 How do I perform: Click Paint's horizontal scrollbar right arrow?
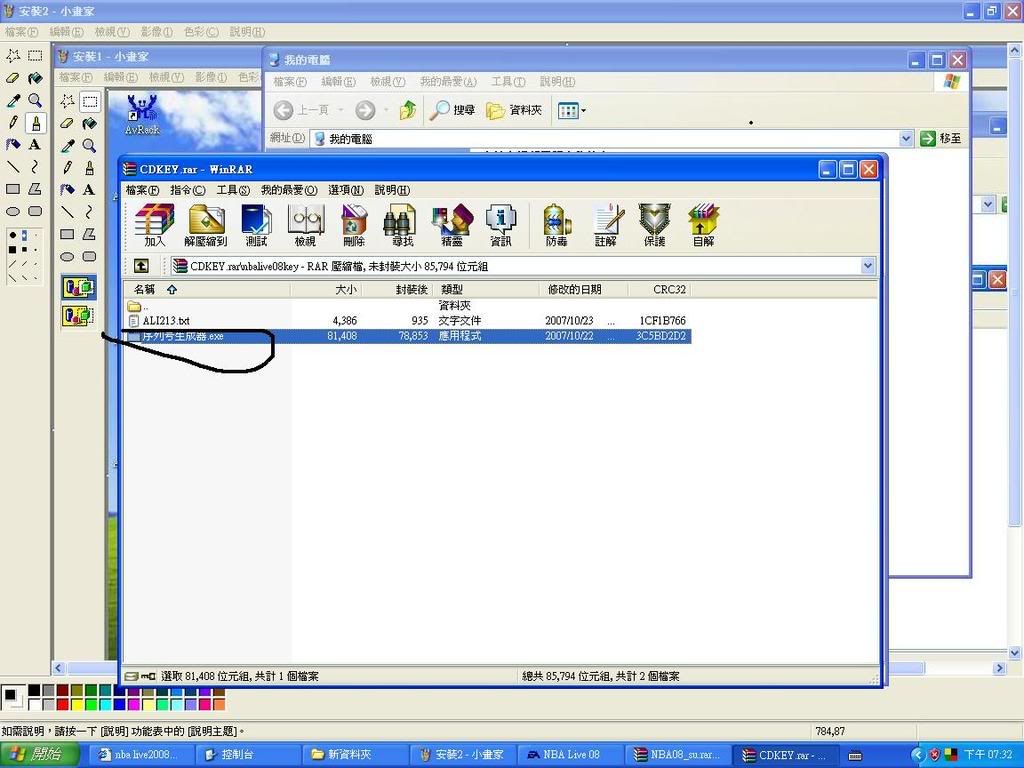click(x=999, y=668)
